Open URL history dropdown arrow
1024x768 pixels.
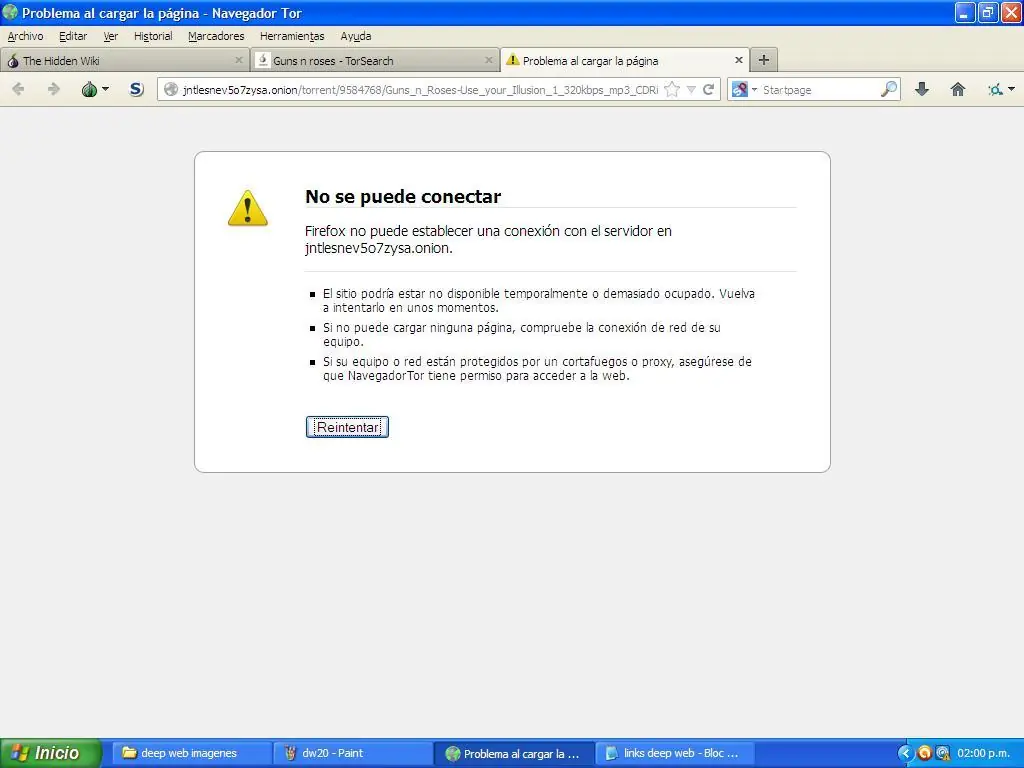coord(691,90)
